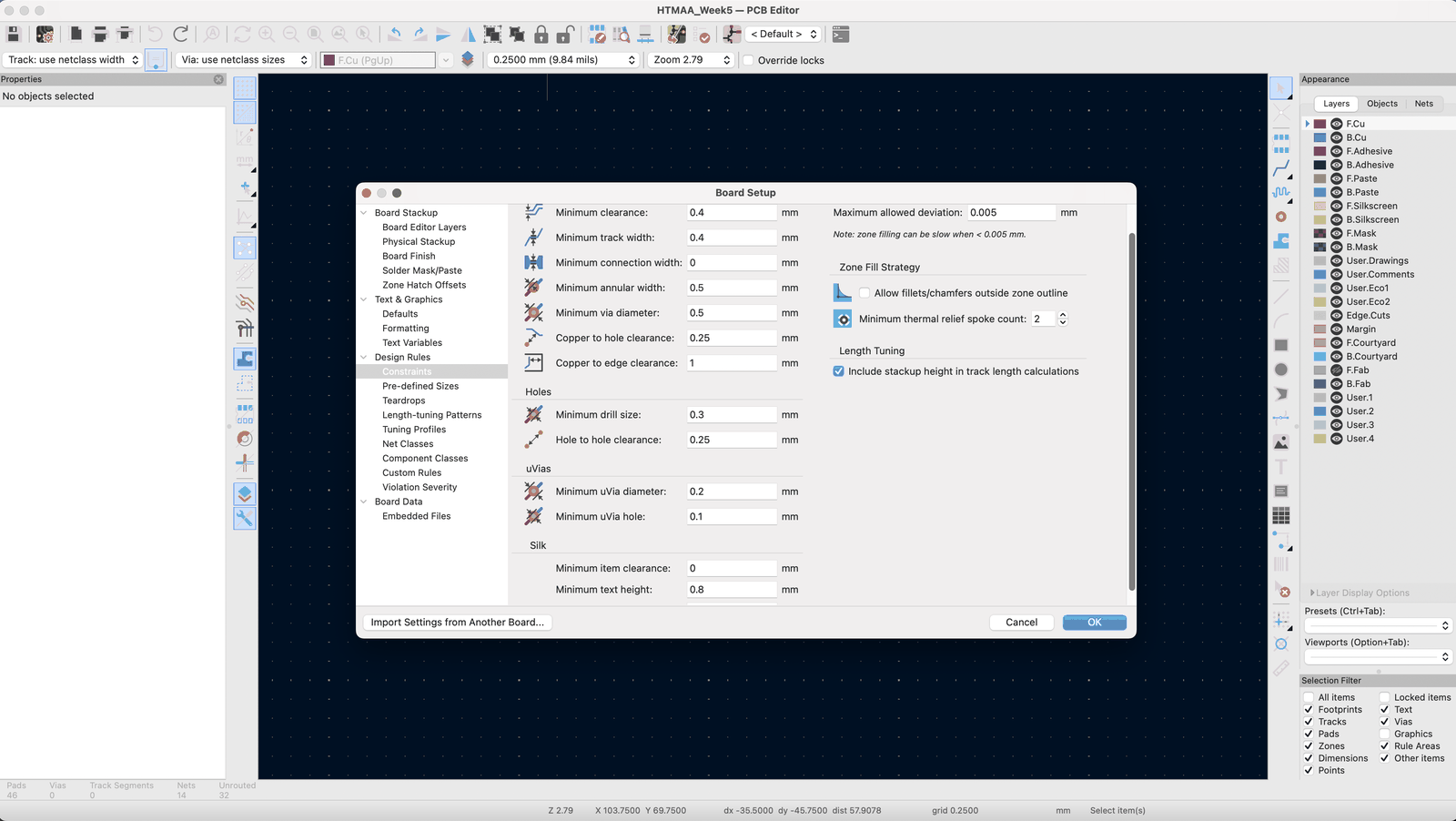
Task: Show the F.Fab layer via eye icon
Action: pyautogui.click(x=1337, y=370)
